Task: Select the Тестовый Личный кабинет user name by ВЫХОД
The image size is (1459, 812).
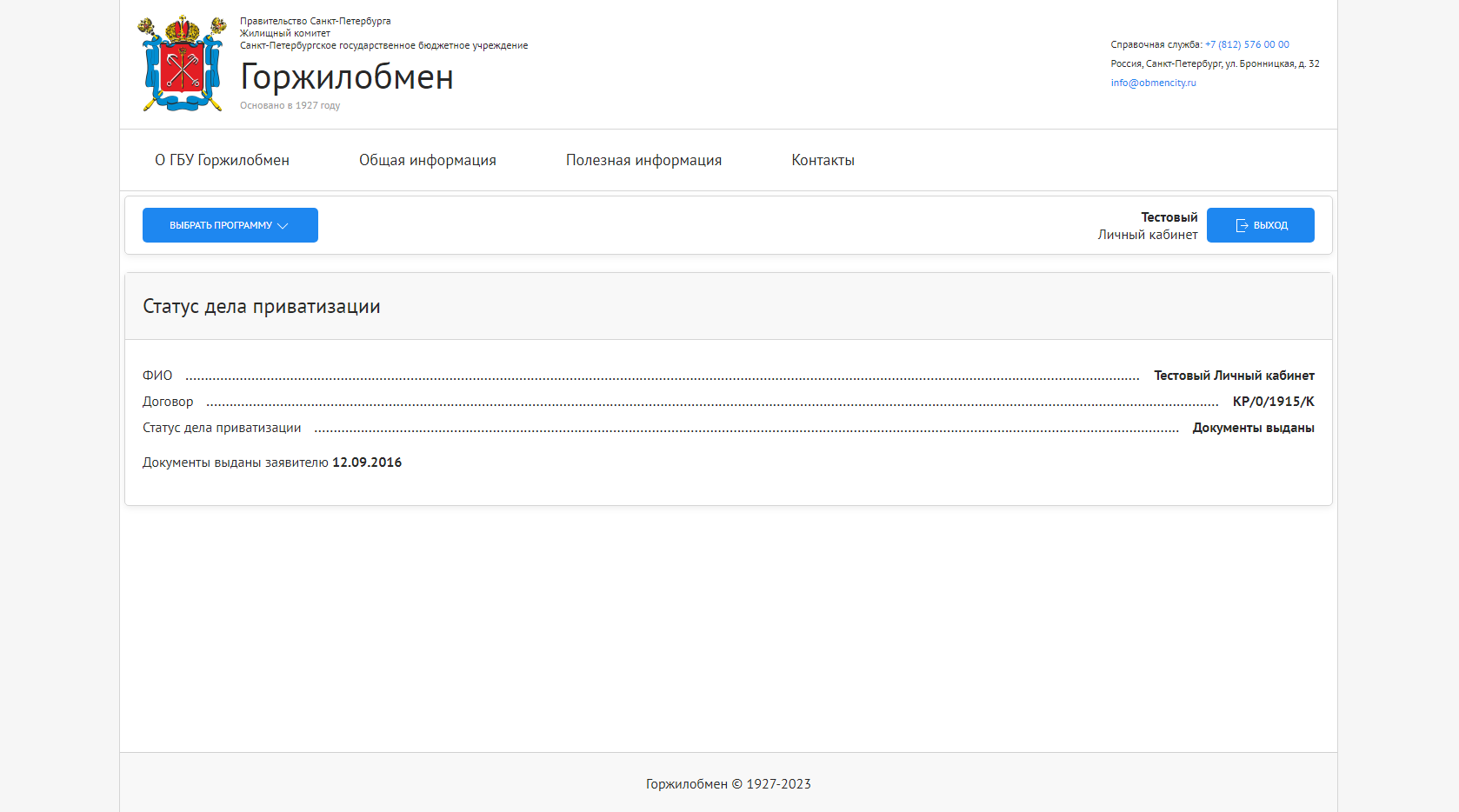Action: click(x=1148, y=226)
